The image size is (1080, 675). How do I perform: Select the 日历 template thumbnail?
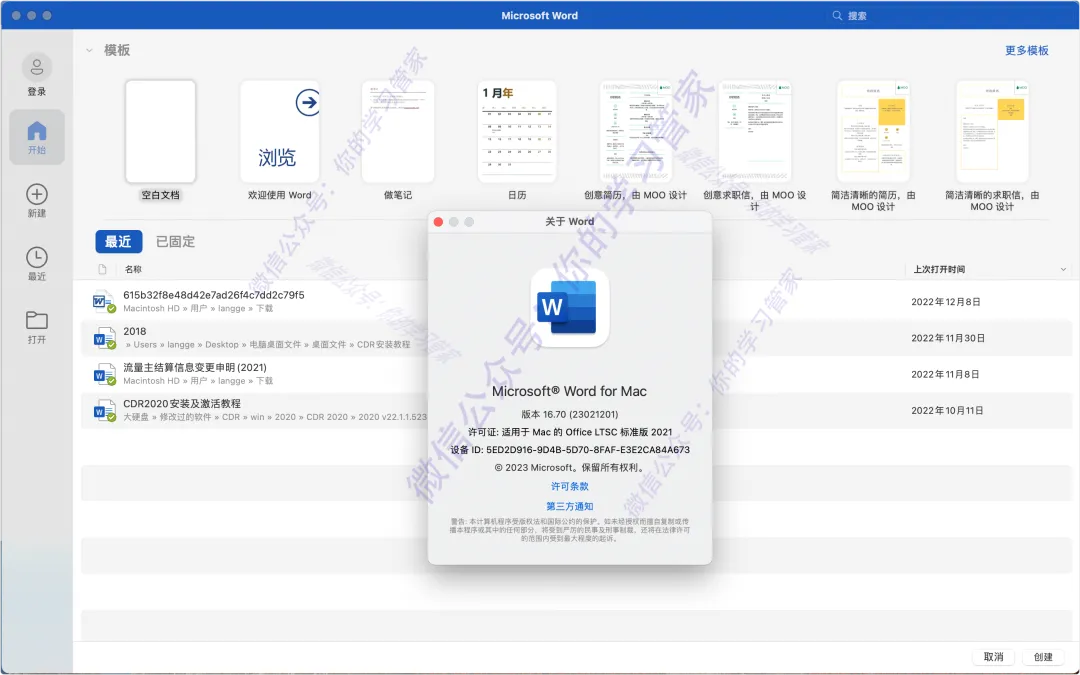pos(517,132)
